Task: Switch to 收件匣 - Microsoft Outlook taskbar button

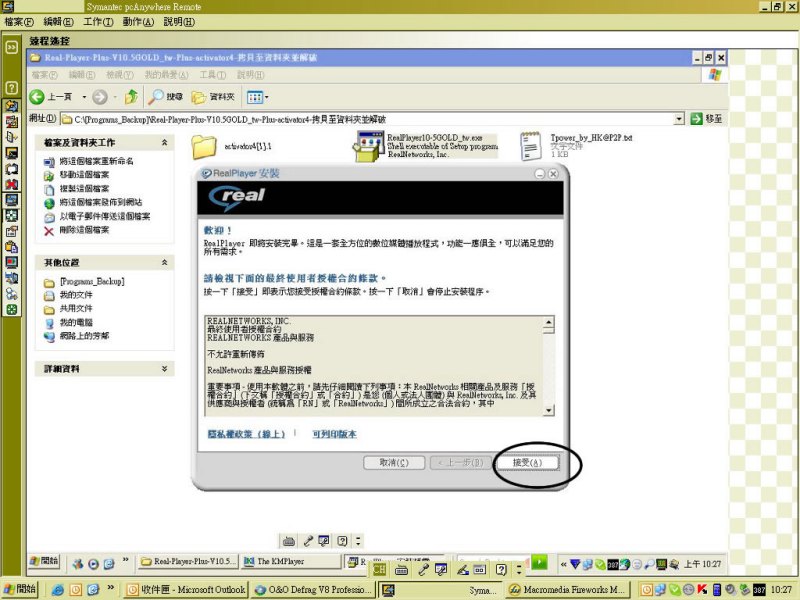Action: (186, 590)
